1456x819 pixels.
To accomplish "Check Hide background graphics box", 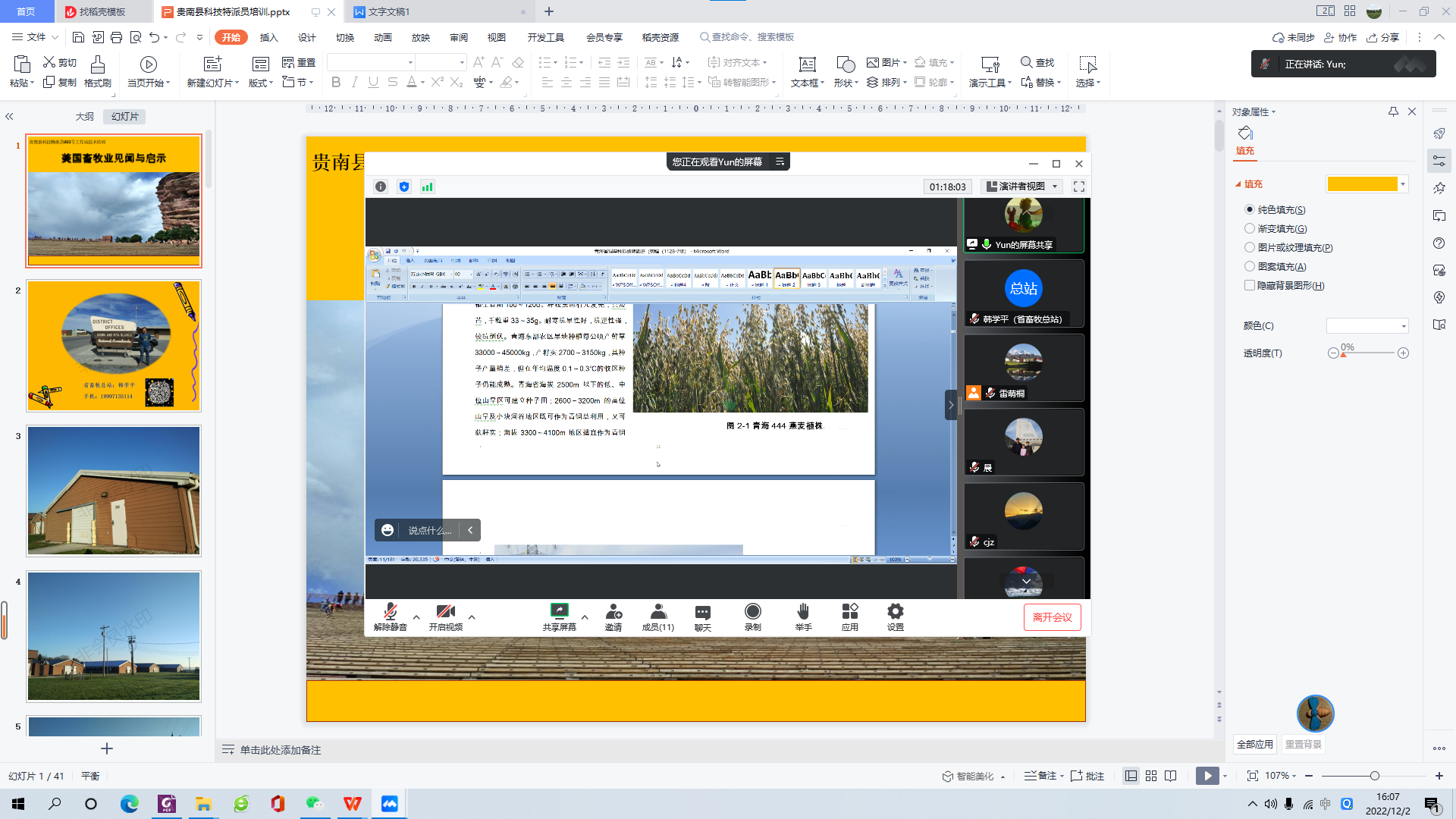I will pyautogui.click(x=1250, y=285).
